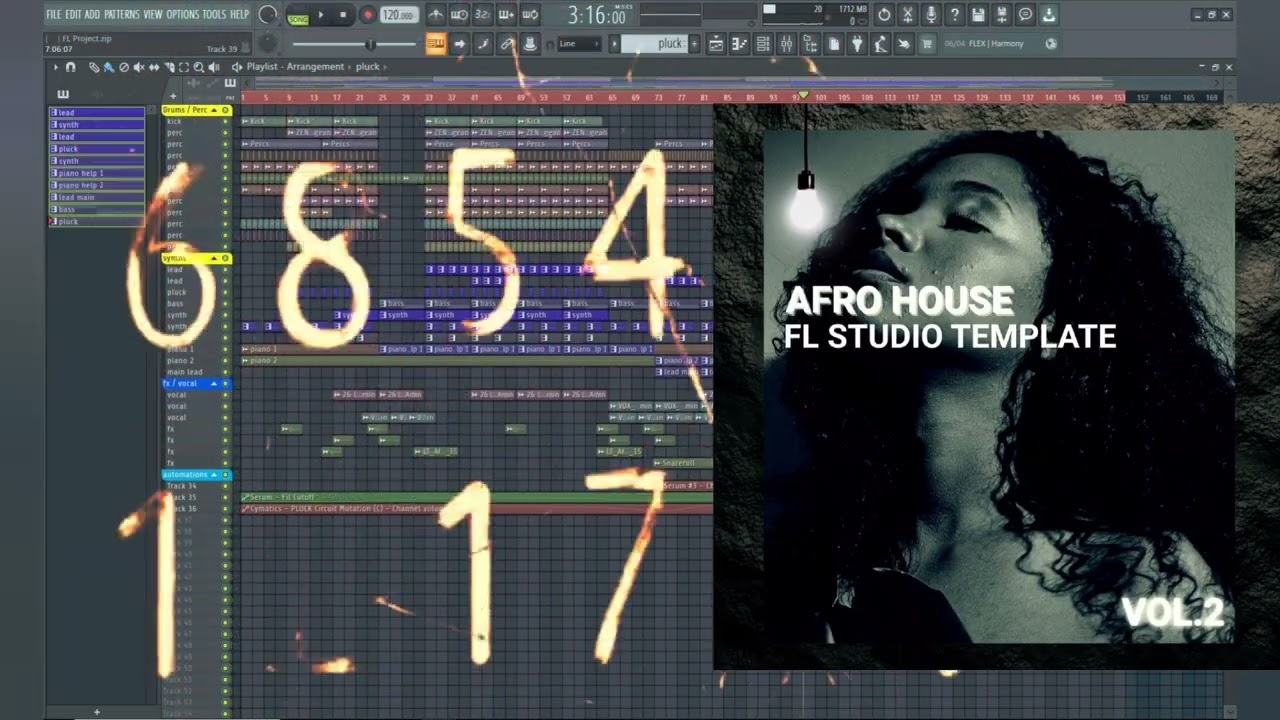The width and height of the screenshot is (1280, 720).
Task: Open the Line snap selector dropdown
Action: (x=579, y=43)
